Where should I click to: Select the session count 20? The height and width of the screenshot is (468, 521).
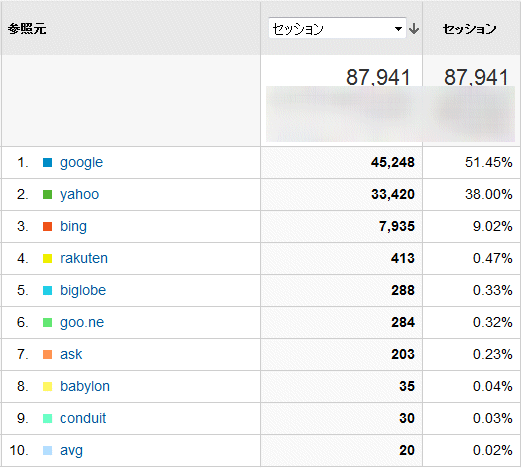tap(407, 450)
